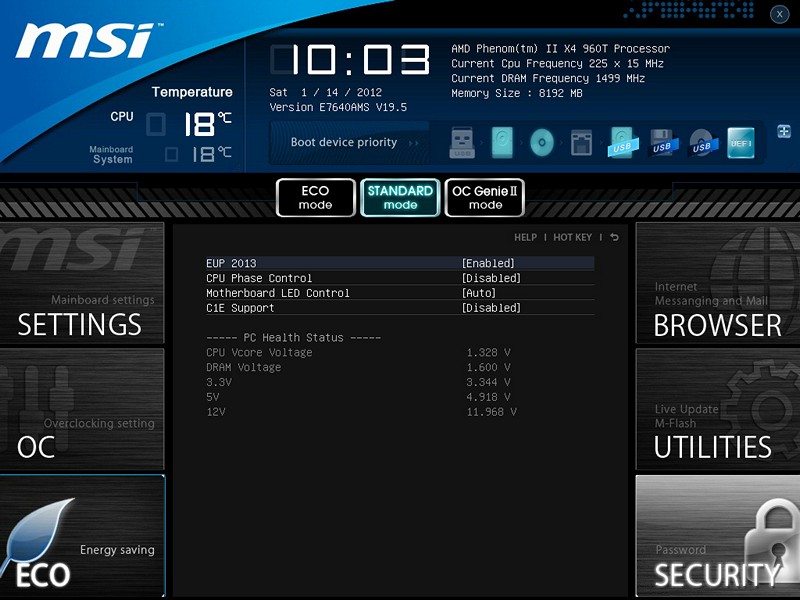Screen dimensions: 800x600
Task: Select the UEFI boot device icon
Action: tap(741, 143)
